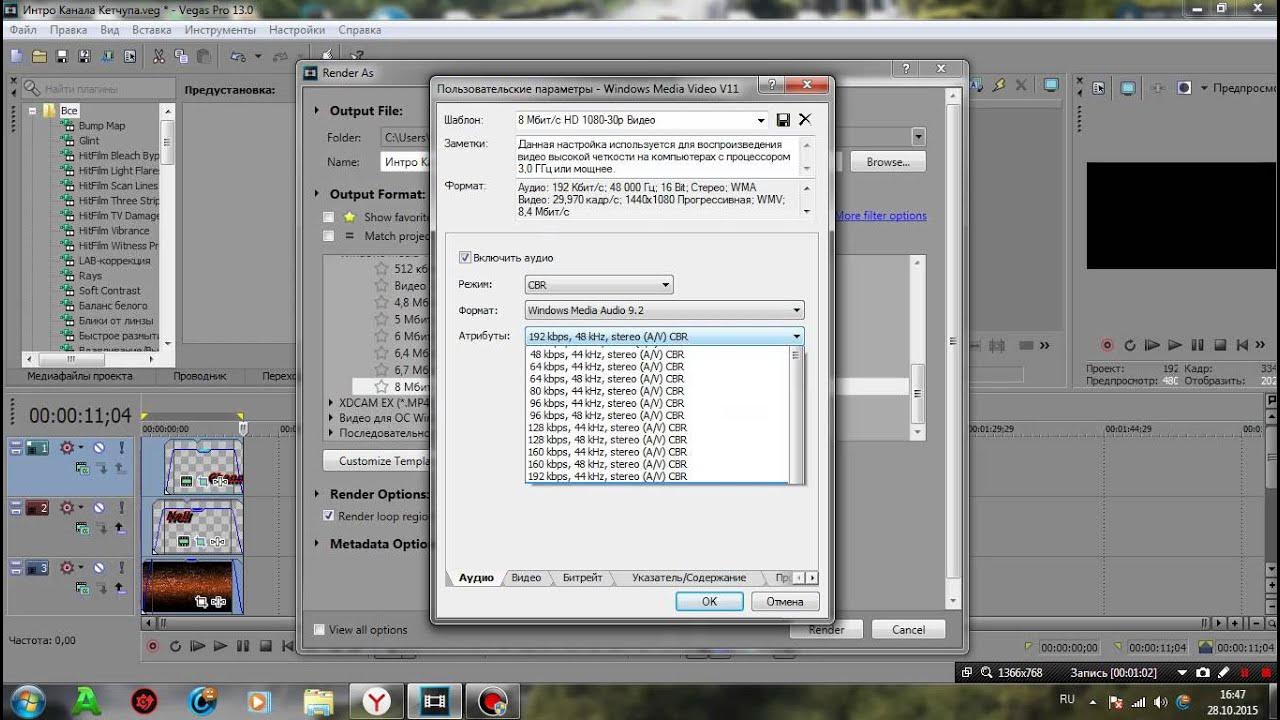This screenshot has height=720, width=1280.
Task: Click the Cancel button in Render As
Action: (x=908, y=630)
